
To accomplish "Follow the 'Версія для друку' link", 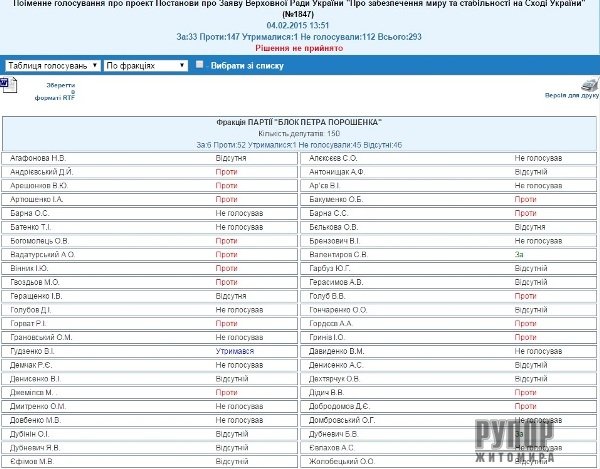I will point(570,97).
